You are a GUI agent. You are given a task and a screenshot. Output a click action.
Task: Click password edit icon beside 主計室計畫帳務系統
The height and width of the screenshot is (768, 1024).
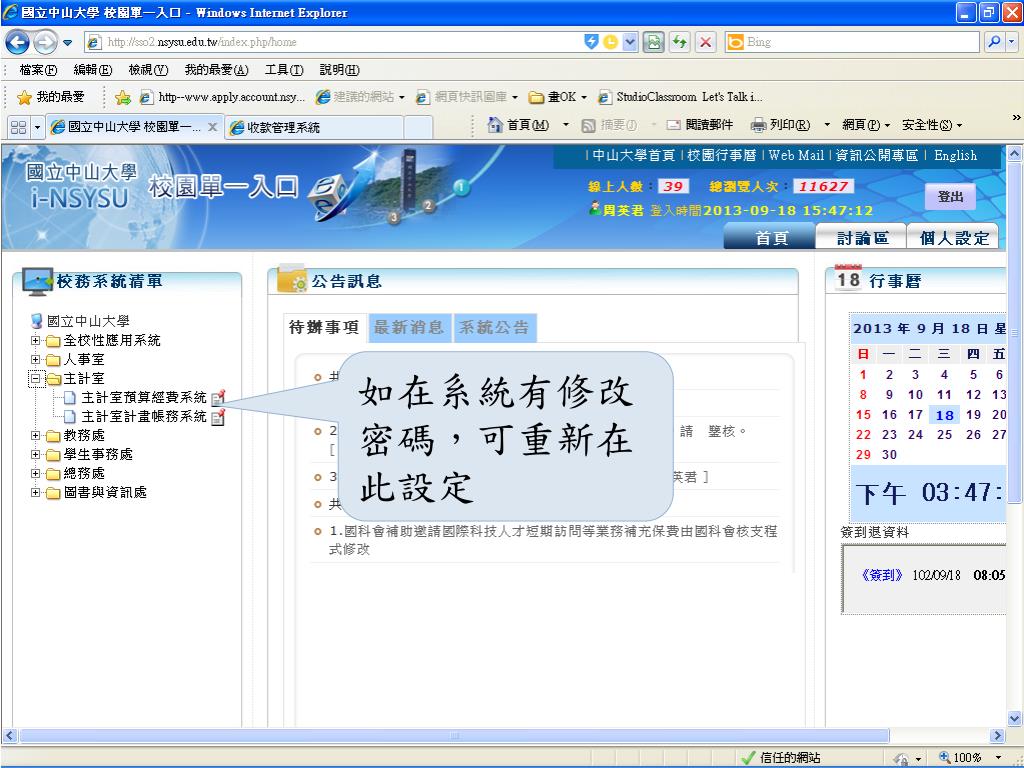click(219, 416)
